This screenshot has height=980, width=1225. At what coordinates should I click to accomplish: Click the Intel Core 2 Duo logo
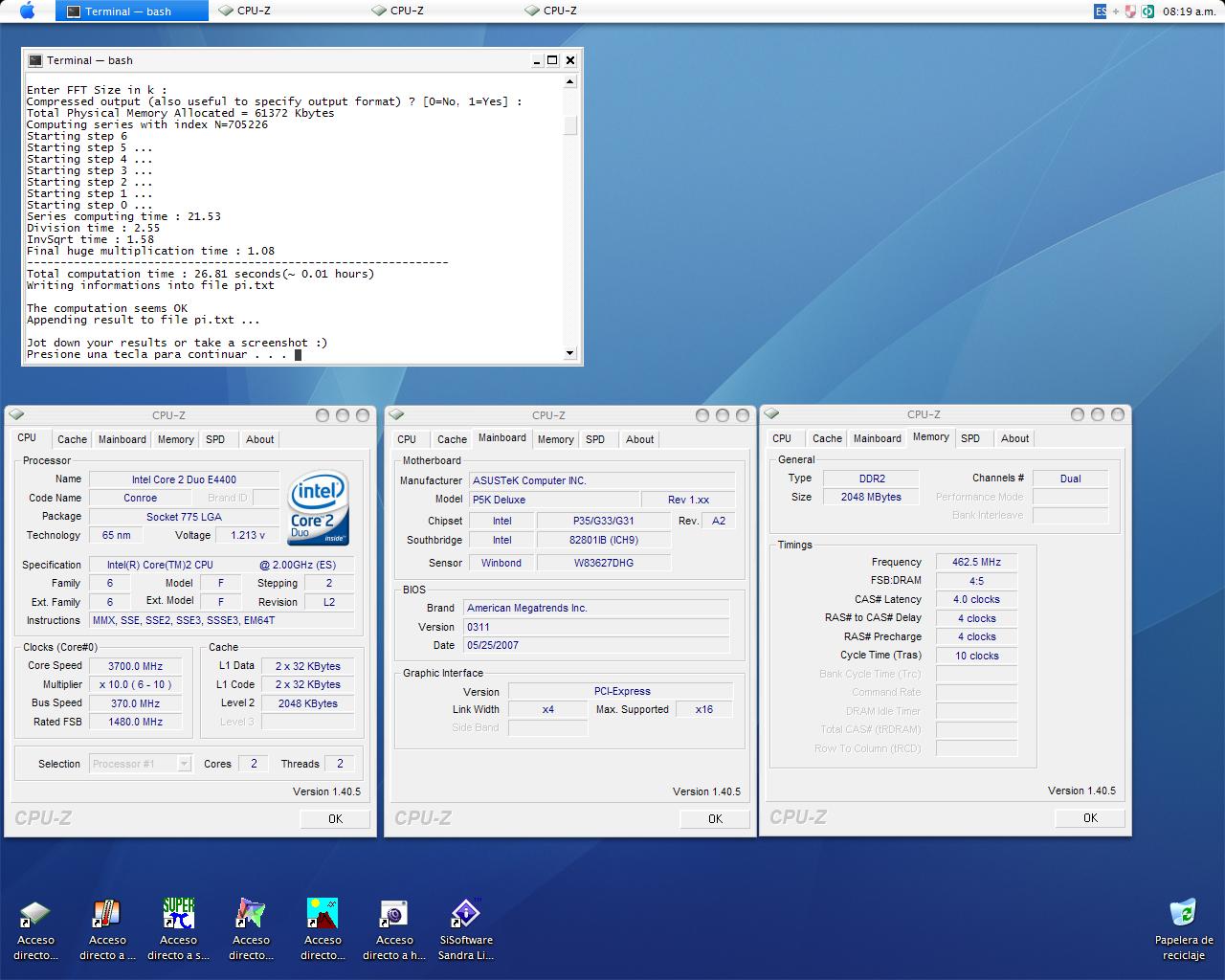(319, 507)
